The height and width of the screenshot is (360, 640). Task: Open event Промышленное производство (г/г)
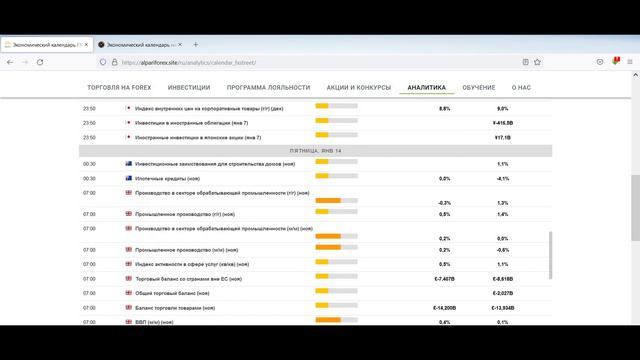pyautogui.click(x=185, y=214)
